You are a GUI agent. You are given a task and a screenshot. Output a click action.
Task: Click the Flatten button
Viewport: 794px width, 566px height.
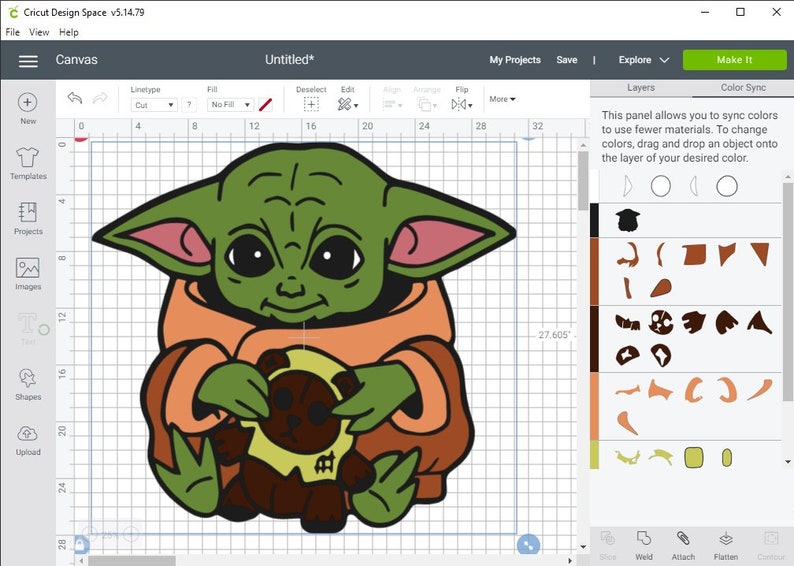pyautogui.click(x=726, y=545)
